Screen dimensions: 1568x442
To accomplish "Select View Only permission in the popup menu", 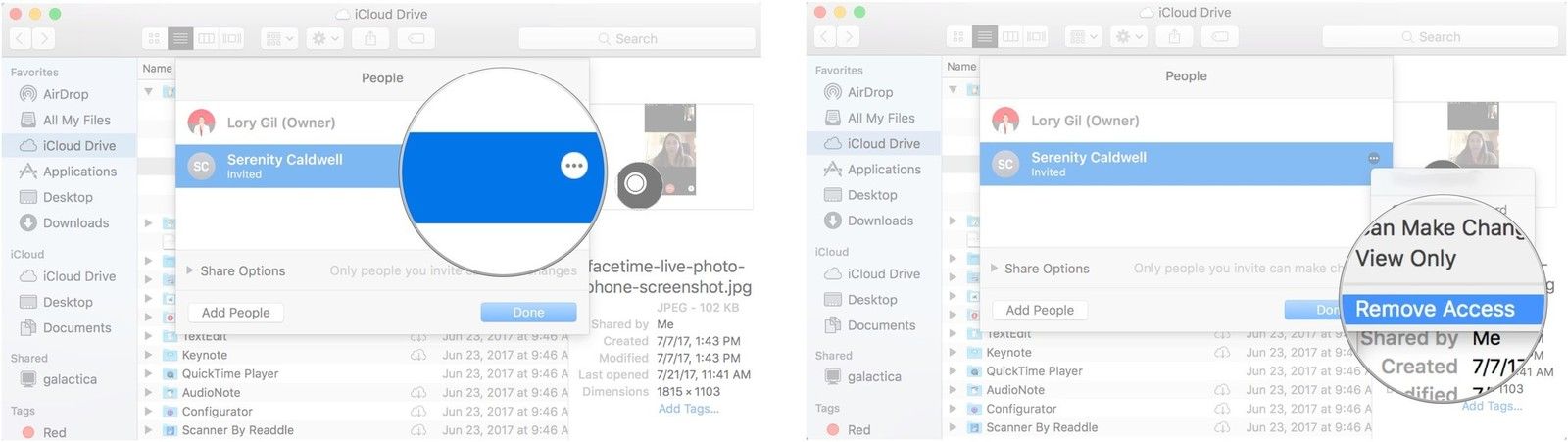I will [x=1406, y=259].
